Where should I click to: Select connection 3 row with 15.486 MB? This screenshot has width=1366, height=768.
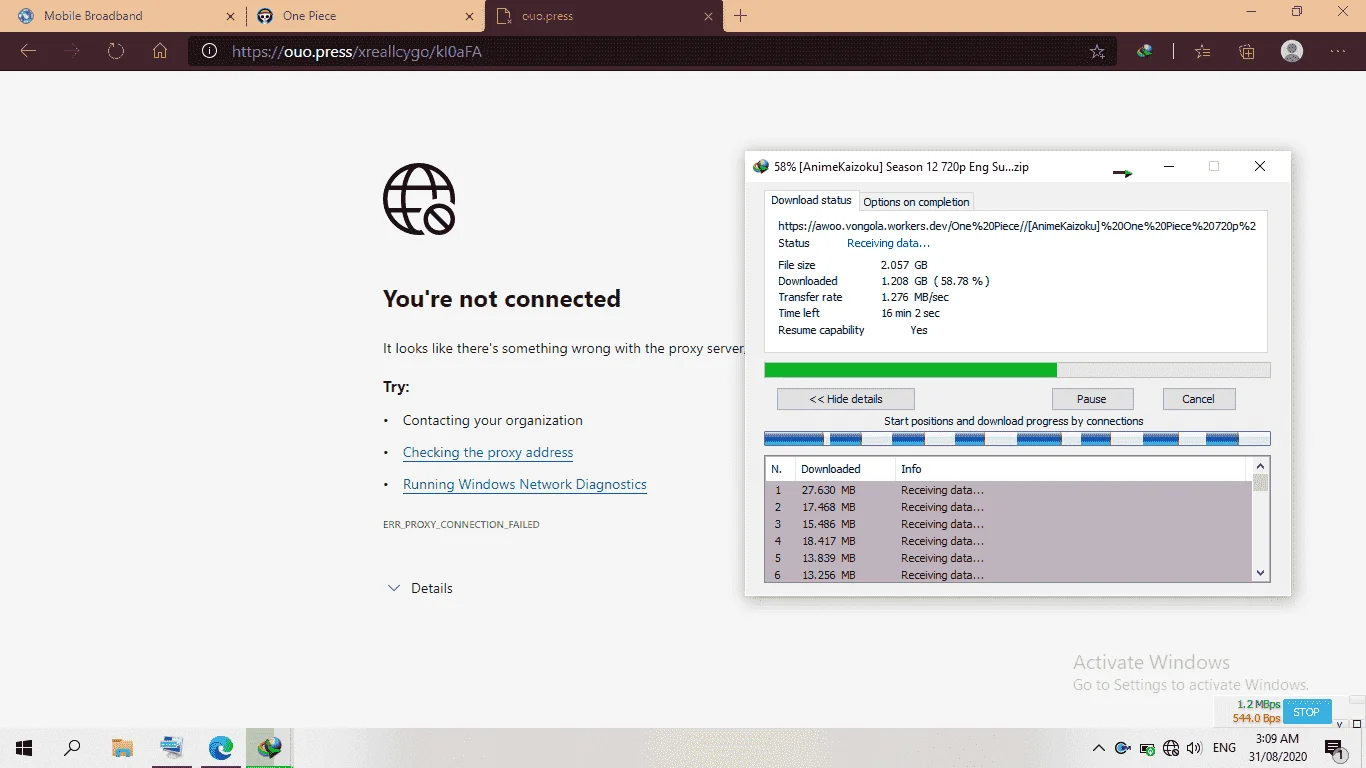(1008, 524)
